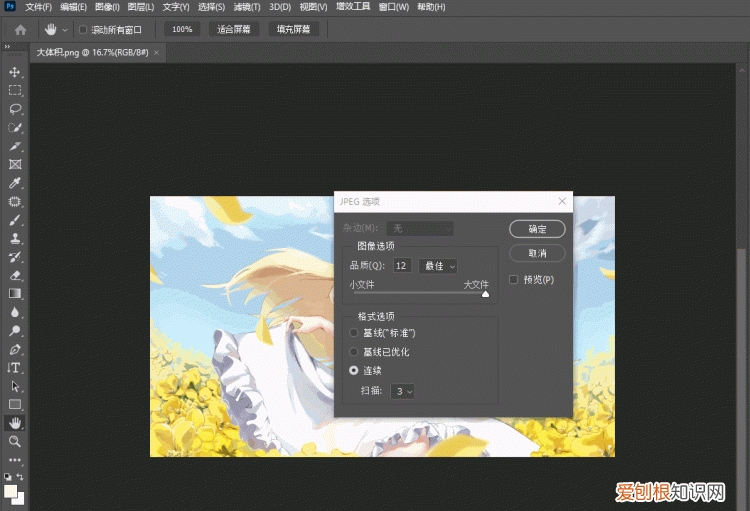The width and height of the screenshot is (750, 511).
Task: Open the 图像(I) menu
Action: (107, 7)
